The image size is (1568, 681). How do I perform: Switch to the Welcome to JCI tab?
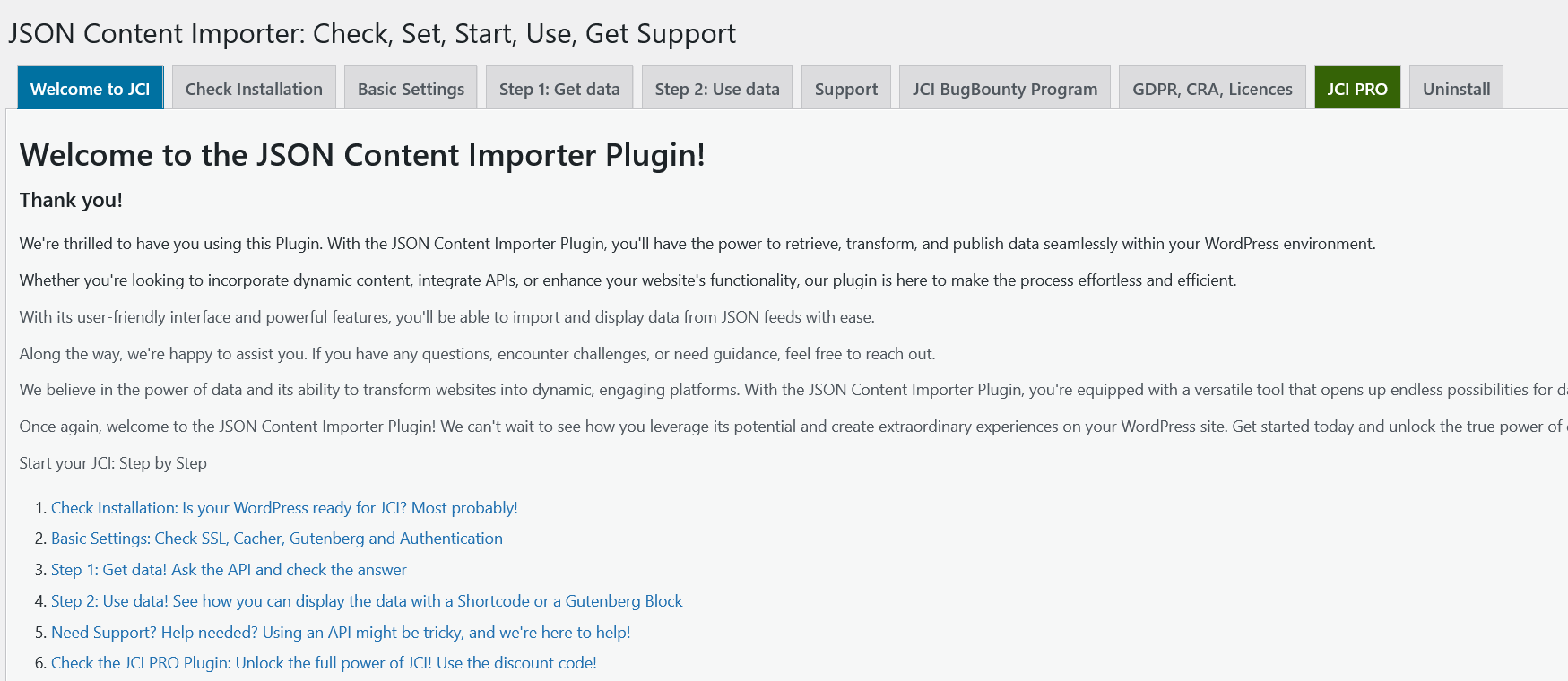[x=90, y=89]
